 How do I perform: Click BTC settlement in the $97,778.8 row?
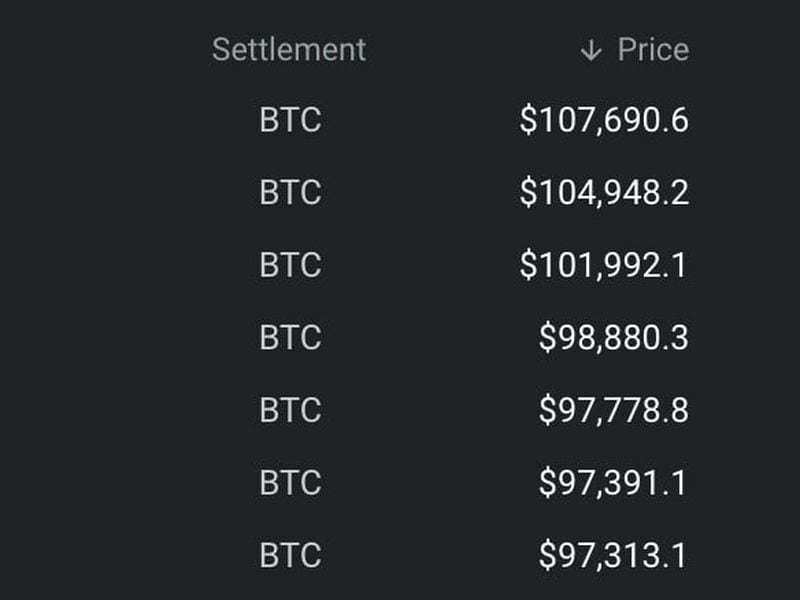(290, 411)
